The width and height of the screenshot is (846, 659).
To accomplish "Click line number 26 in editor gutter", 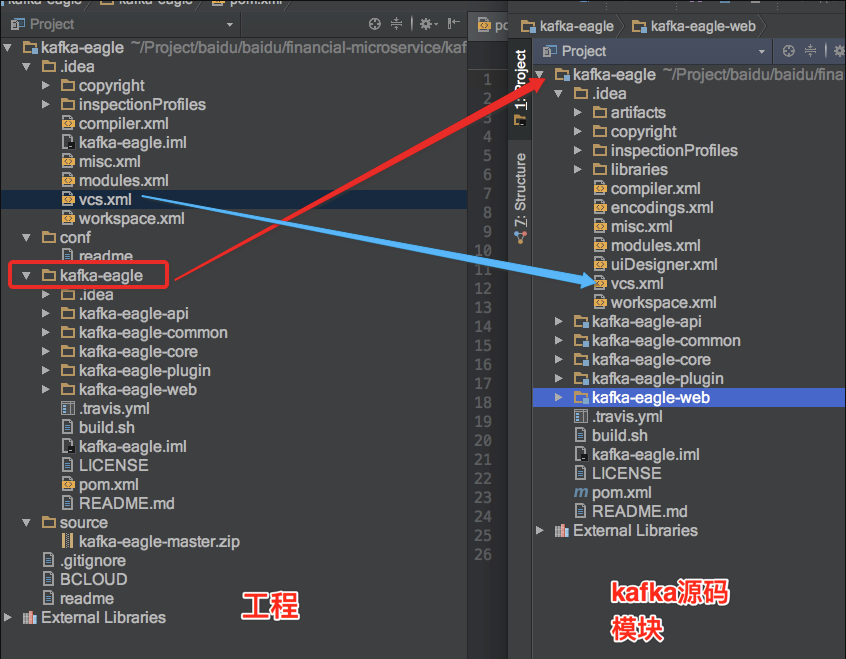I will (x=483, y=554).
